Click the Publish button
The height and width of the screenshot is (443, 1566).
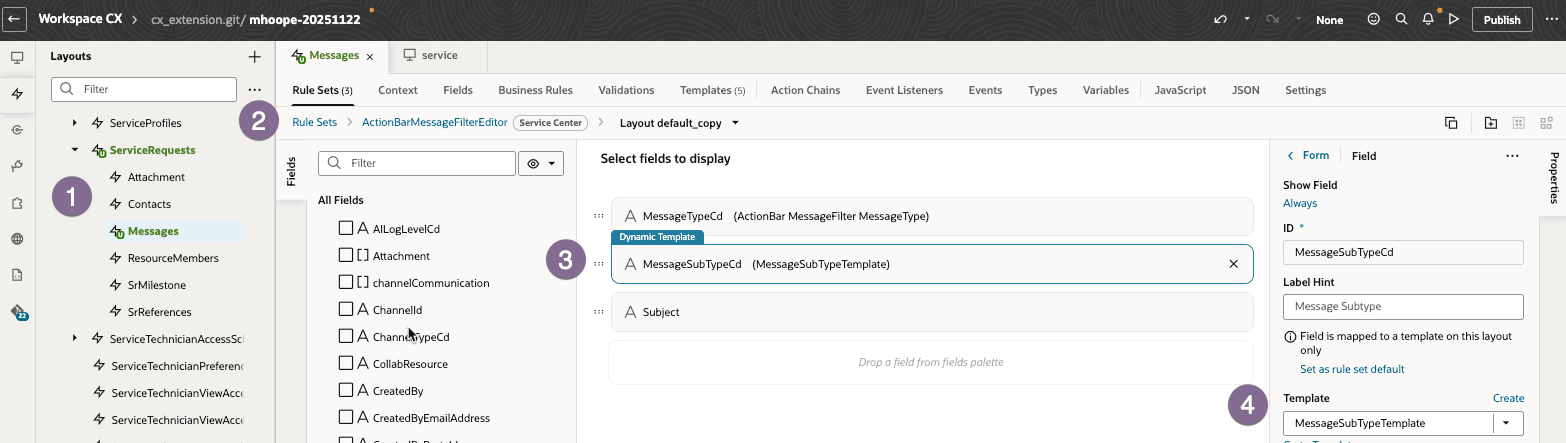pos(1502,19)
